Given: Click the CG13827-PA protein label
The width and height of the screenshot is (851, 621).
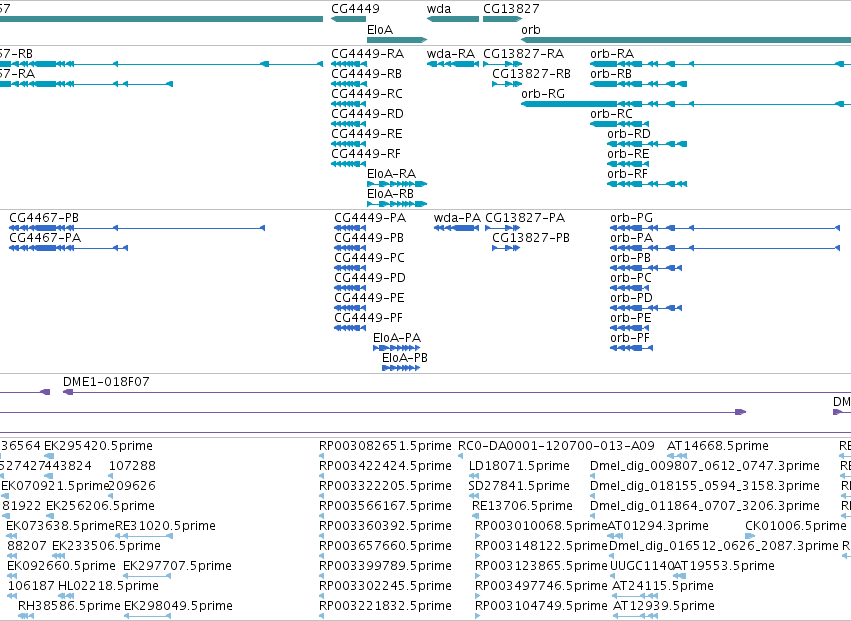Looking at the screenshot, I should click(x=525, y=218).
